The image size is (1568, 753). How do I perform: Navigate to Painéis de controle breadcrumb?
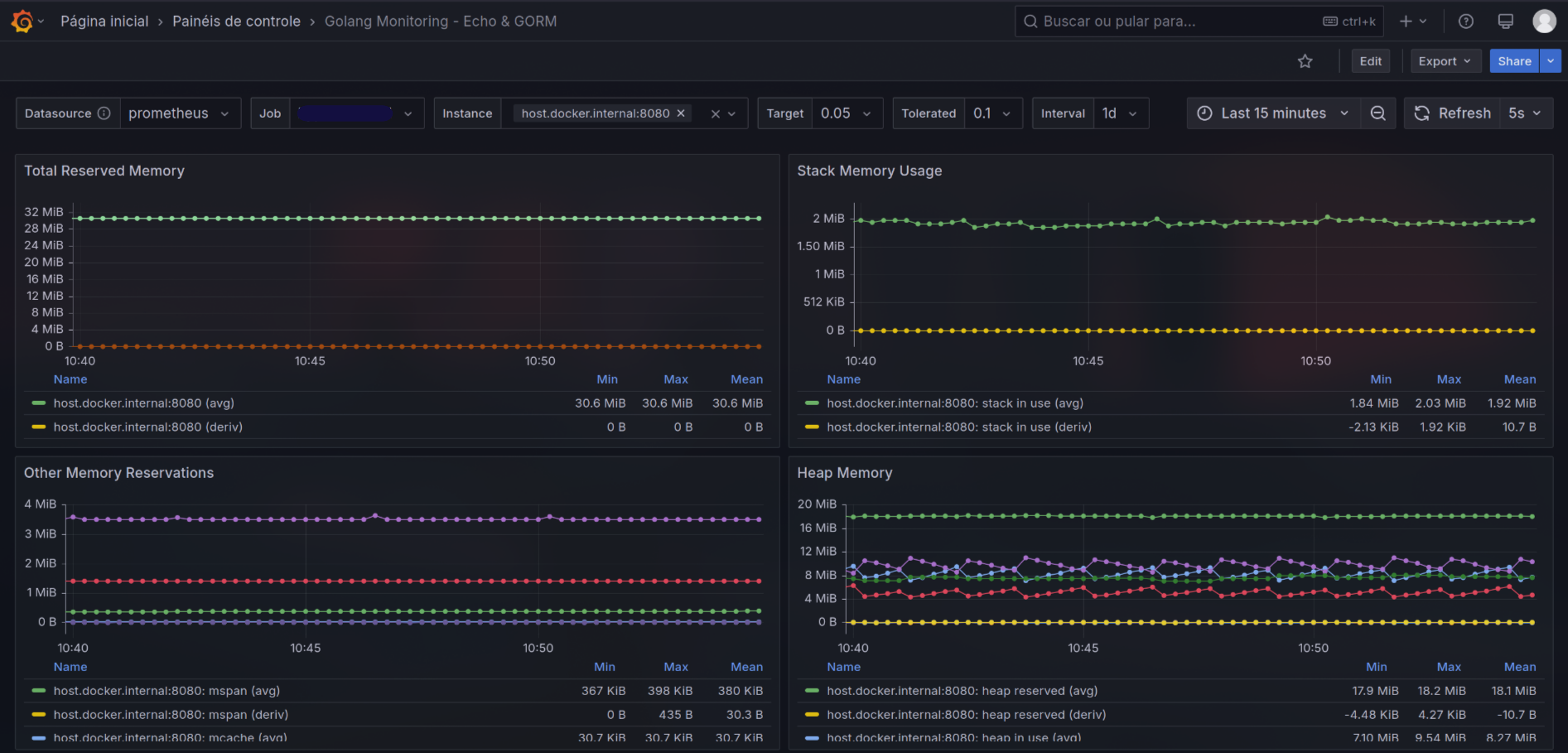(236, 22)
